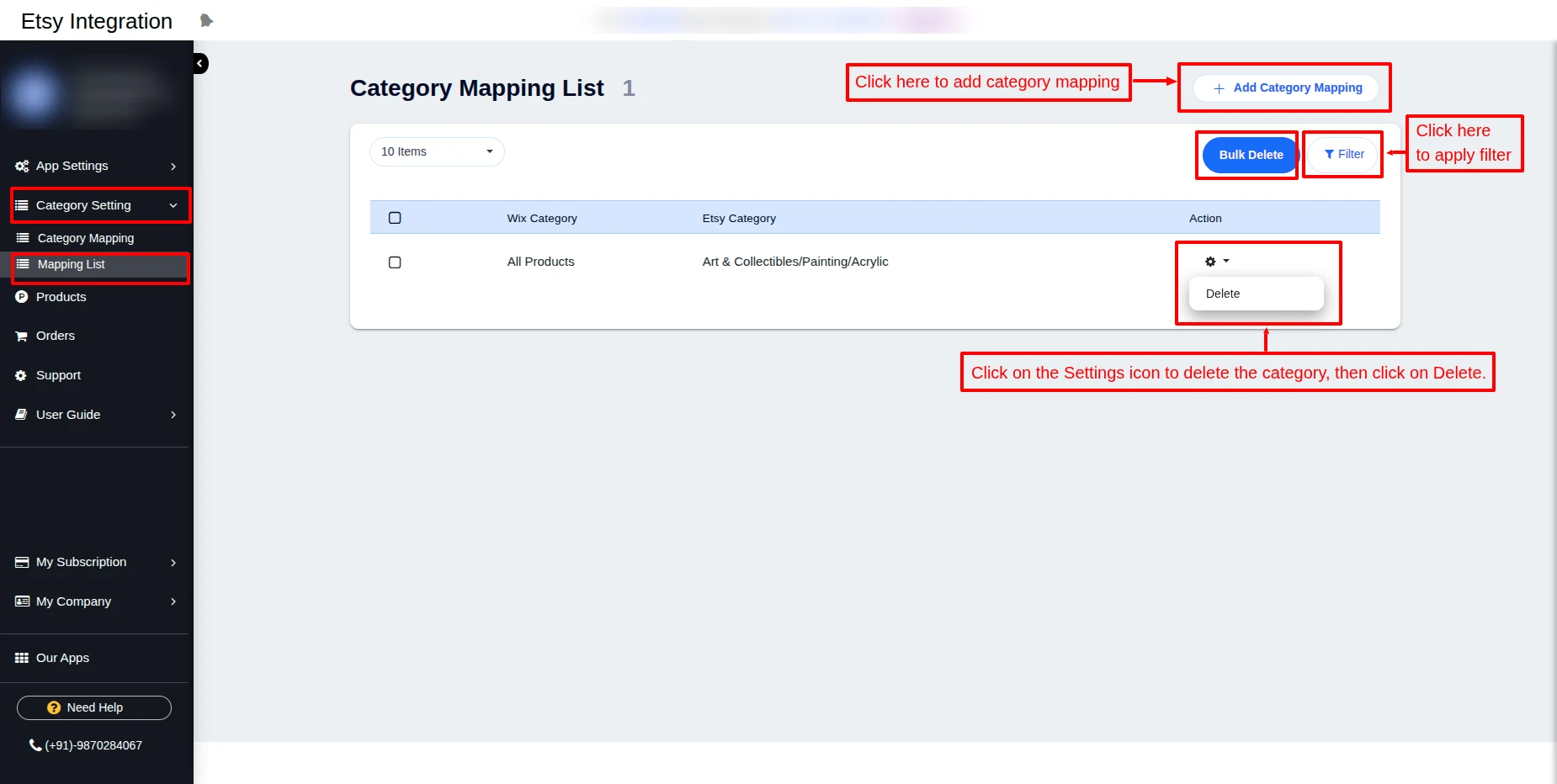Screen dimensions: 1557x784
Task: Expand My Subscription chevron
Action: 173,563
